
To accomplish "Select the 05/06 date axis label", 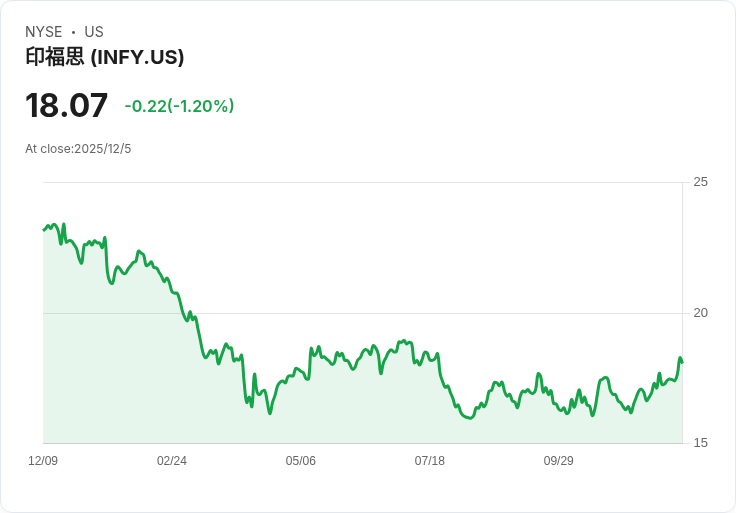I will (x=301, y=461).
